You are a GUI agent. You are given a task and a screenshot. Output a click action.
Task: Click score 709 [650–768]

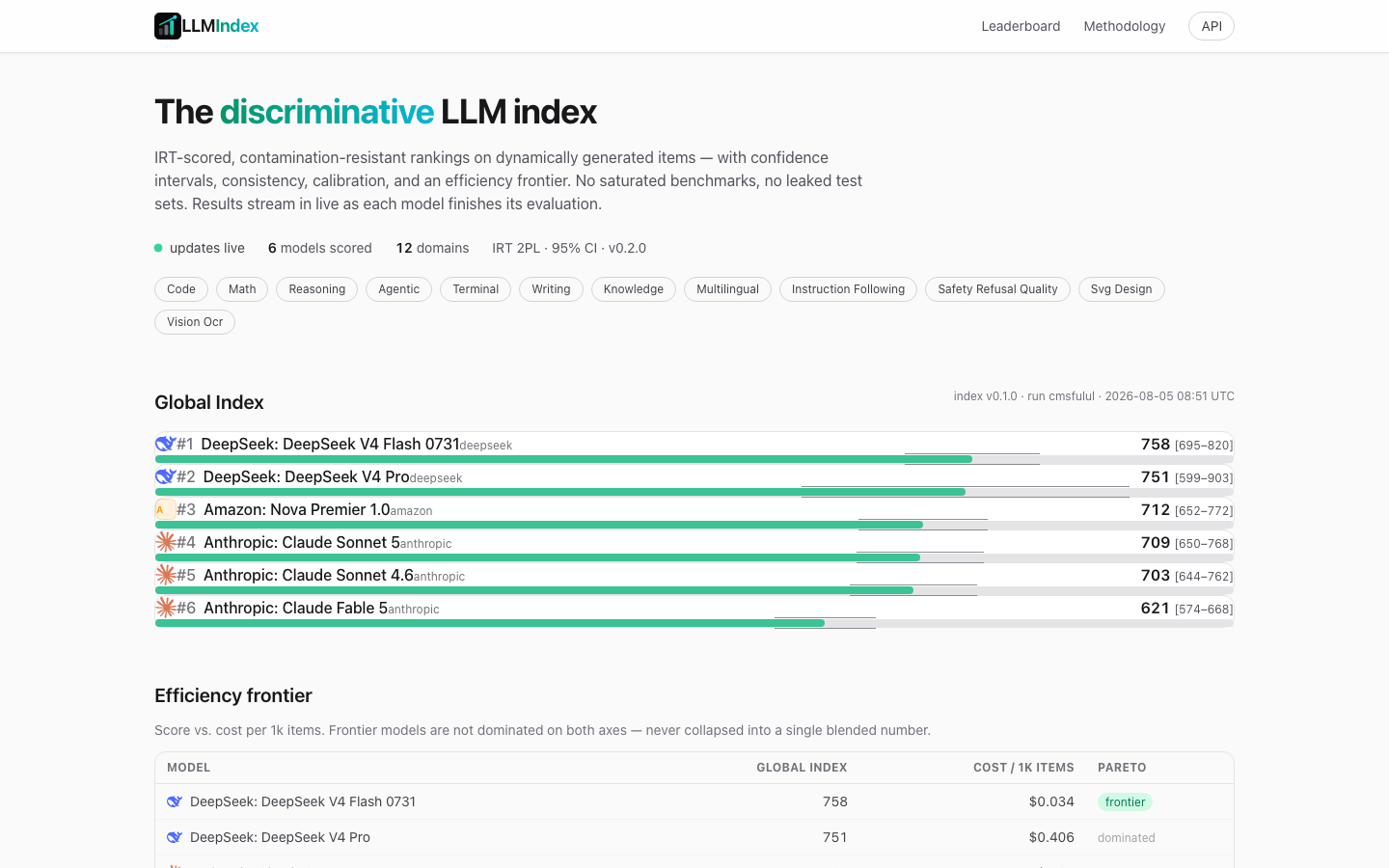(1186, 543)
